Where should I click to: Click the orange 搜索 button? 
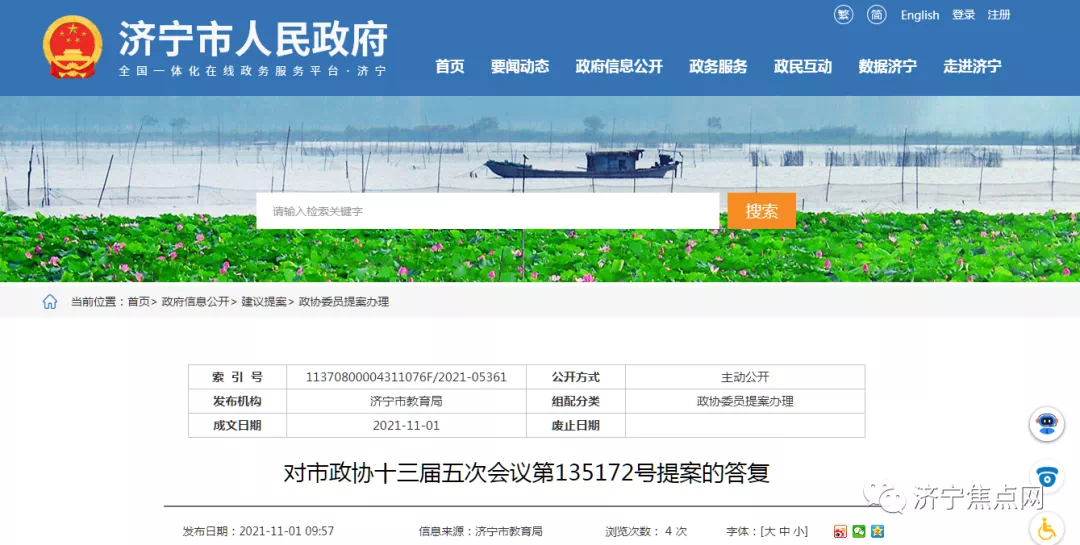(762, 211)
